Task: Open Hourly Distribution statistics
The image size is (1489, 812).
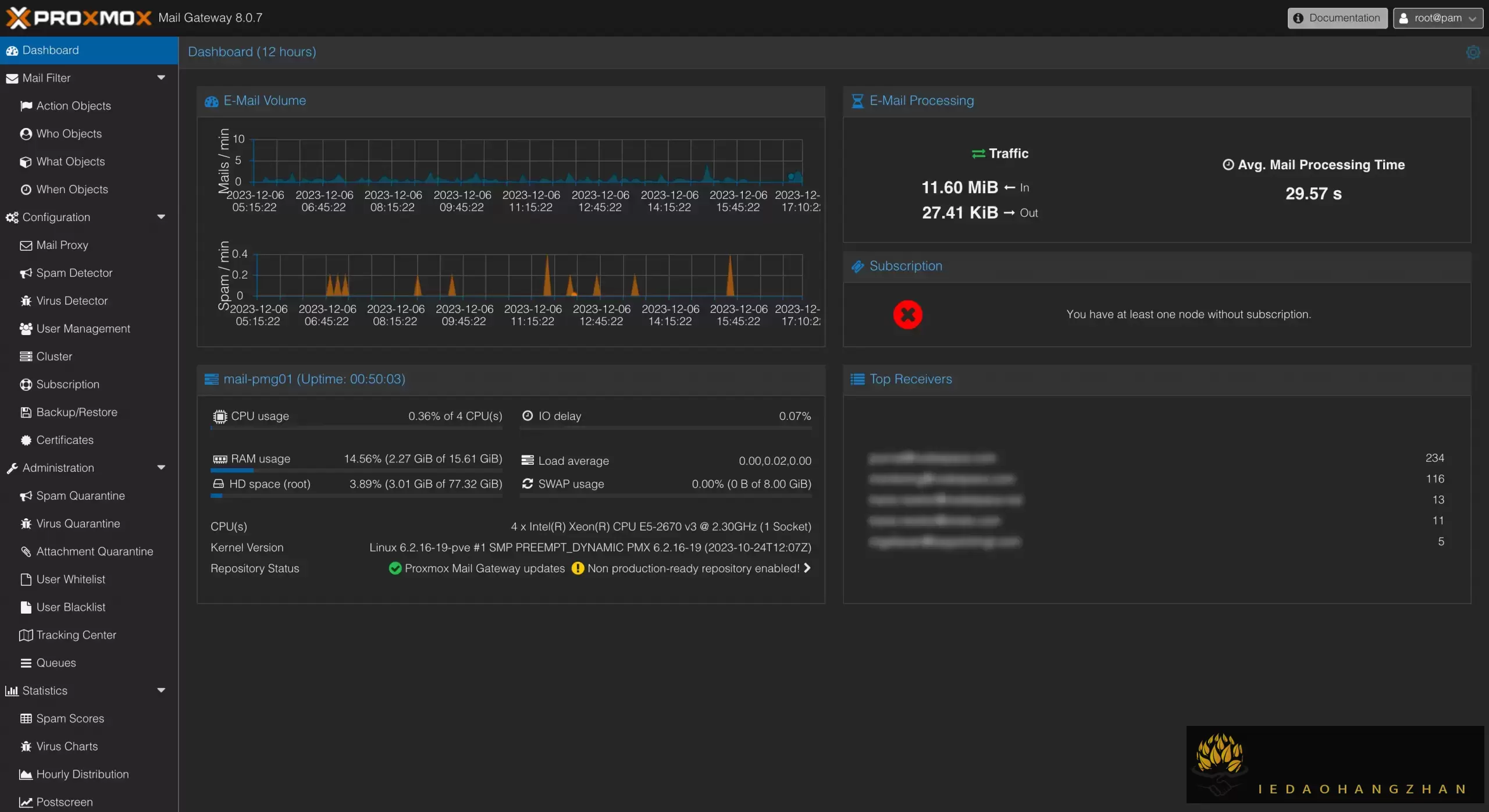Action: point(89,775)
